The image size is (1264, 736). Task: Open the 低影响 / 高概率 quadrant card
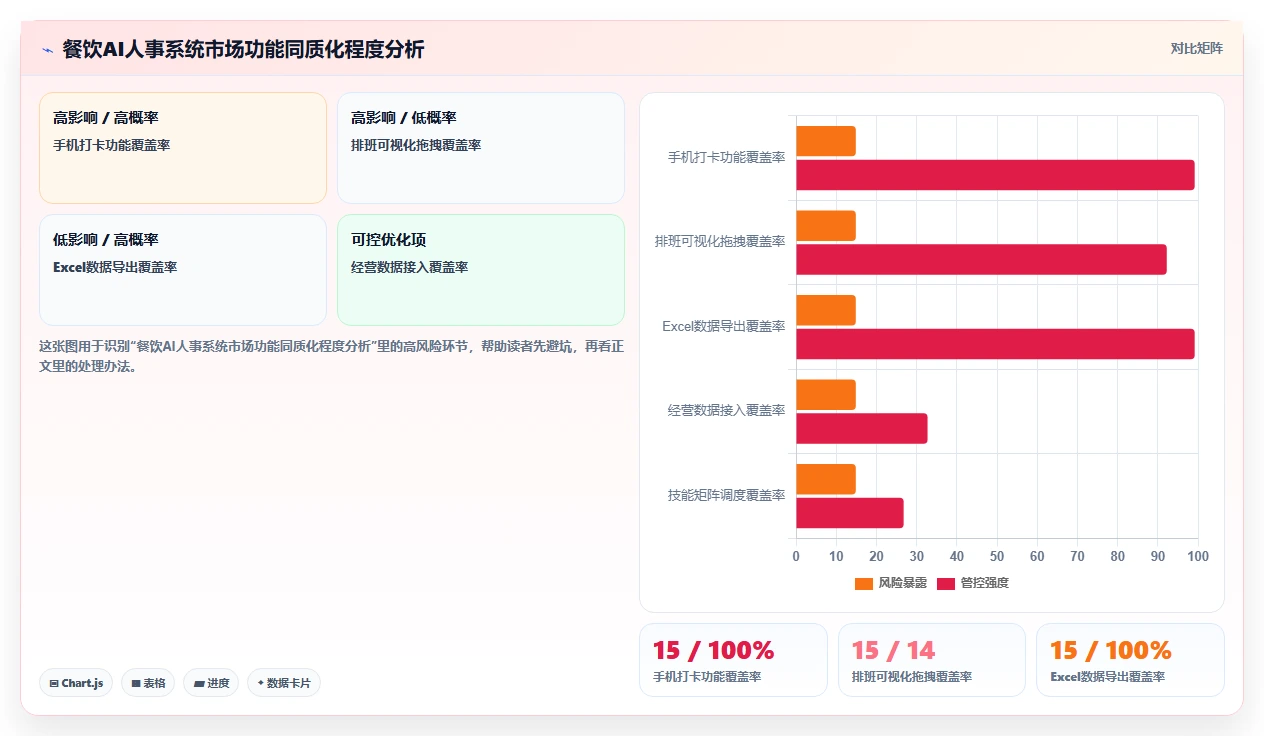point(183,270)
